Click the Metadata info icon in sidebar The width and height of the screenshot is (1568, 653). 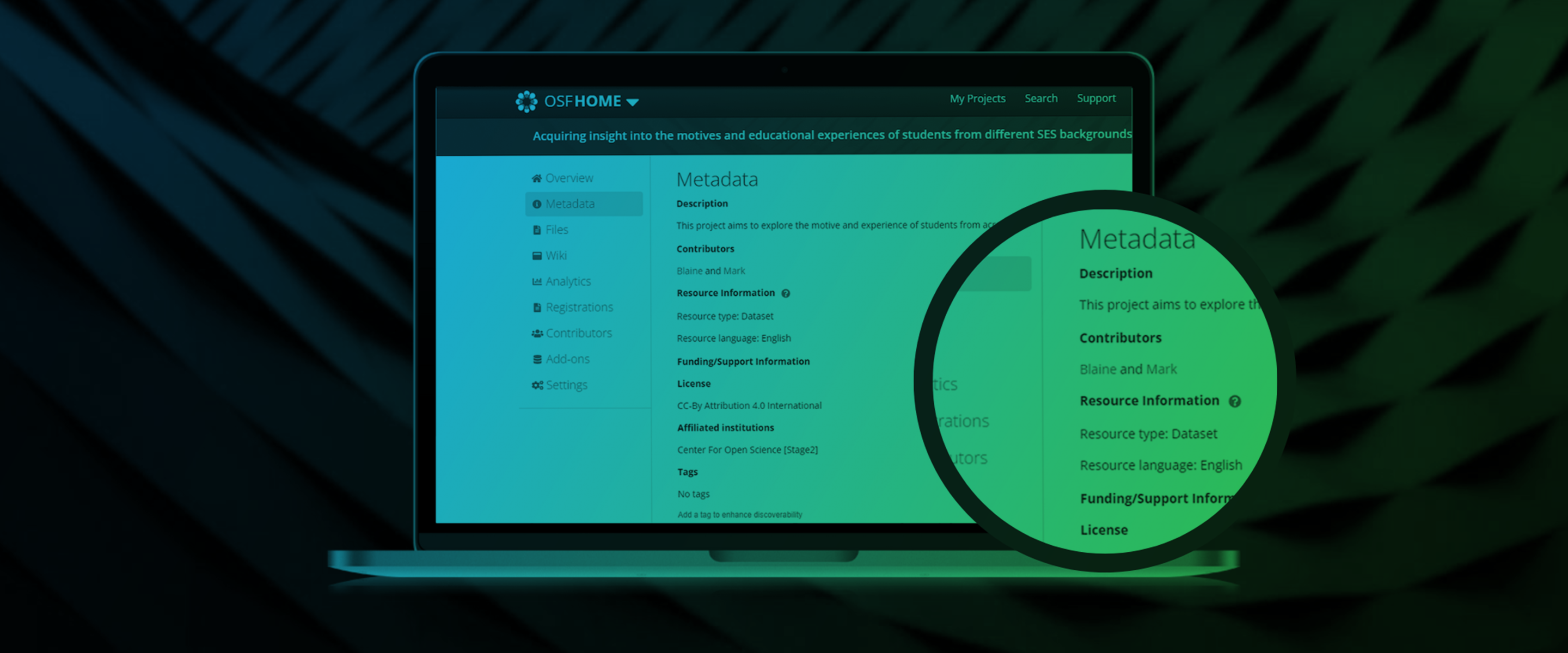pos(537,205)
